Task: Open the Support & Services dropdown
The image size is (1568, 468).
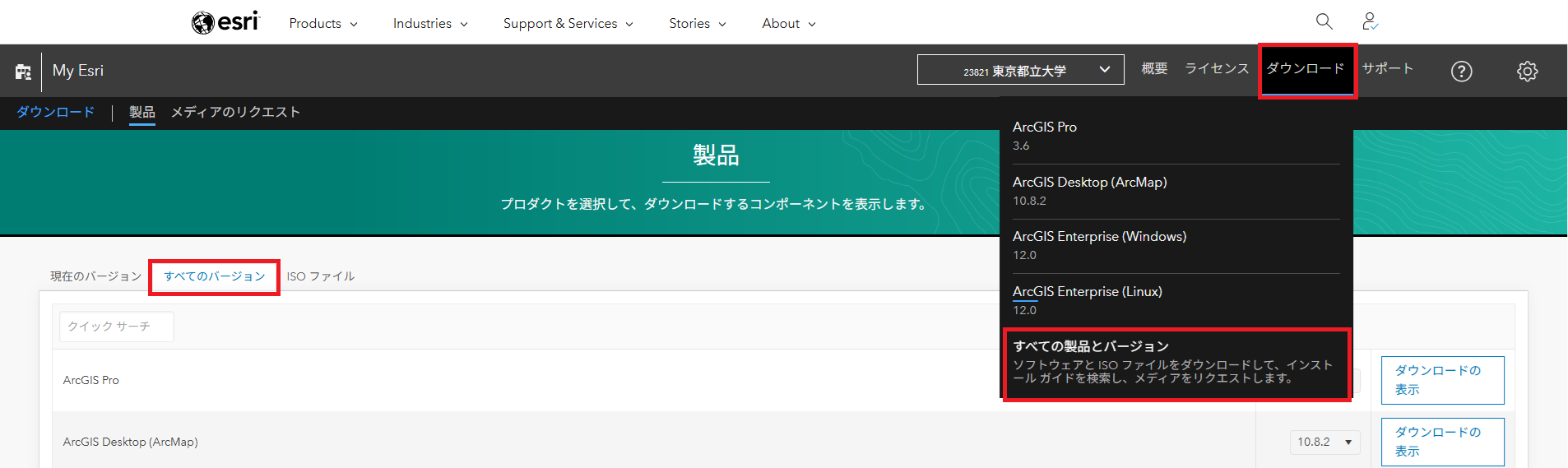Action: pos(568,24)
